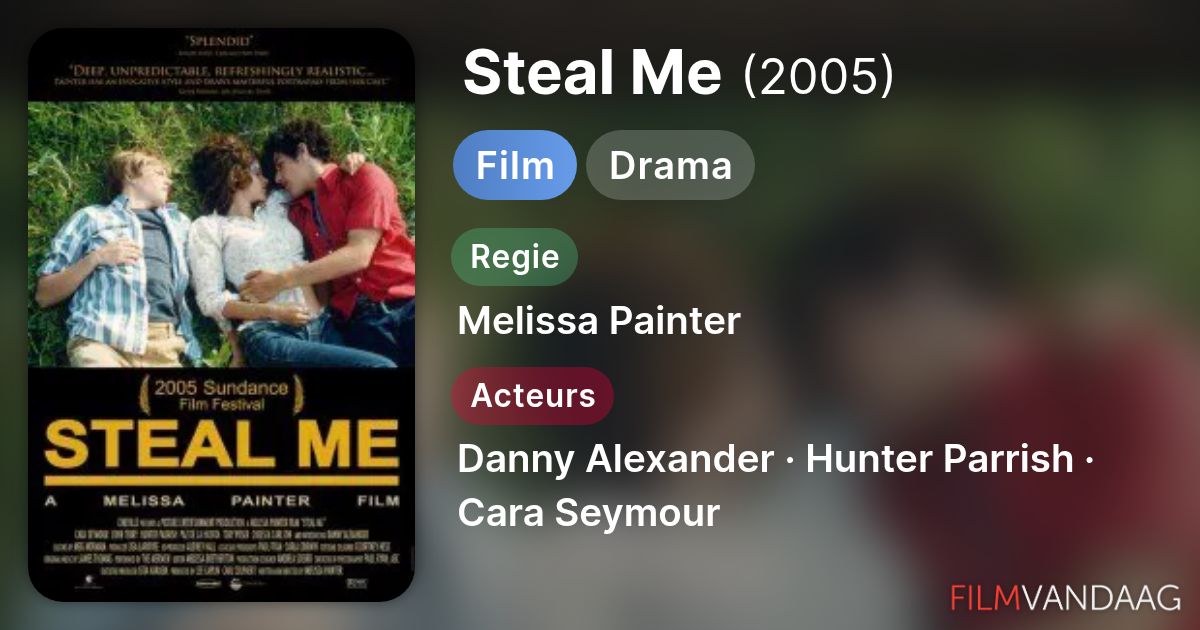This screenshot has height=630, width=1200.
Task: Click the Steal Me title heading
Action: (x=592, y=73)
